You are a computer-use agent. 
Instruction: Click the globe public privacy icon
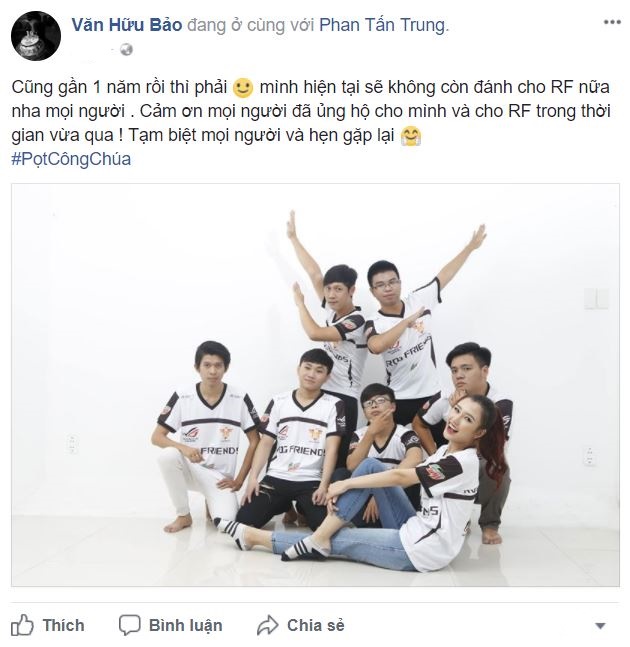click(x=126, y=50)
